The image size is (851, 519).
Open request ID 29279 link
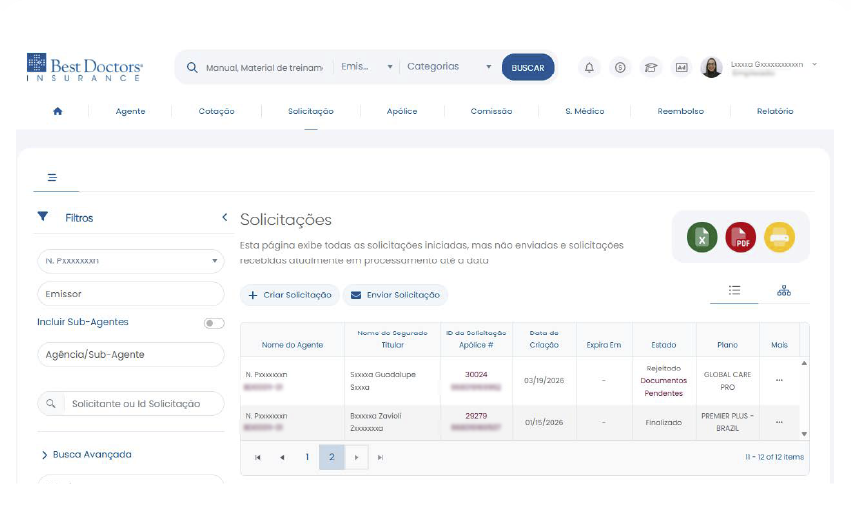pos(476,416)
